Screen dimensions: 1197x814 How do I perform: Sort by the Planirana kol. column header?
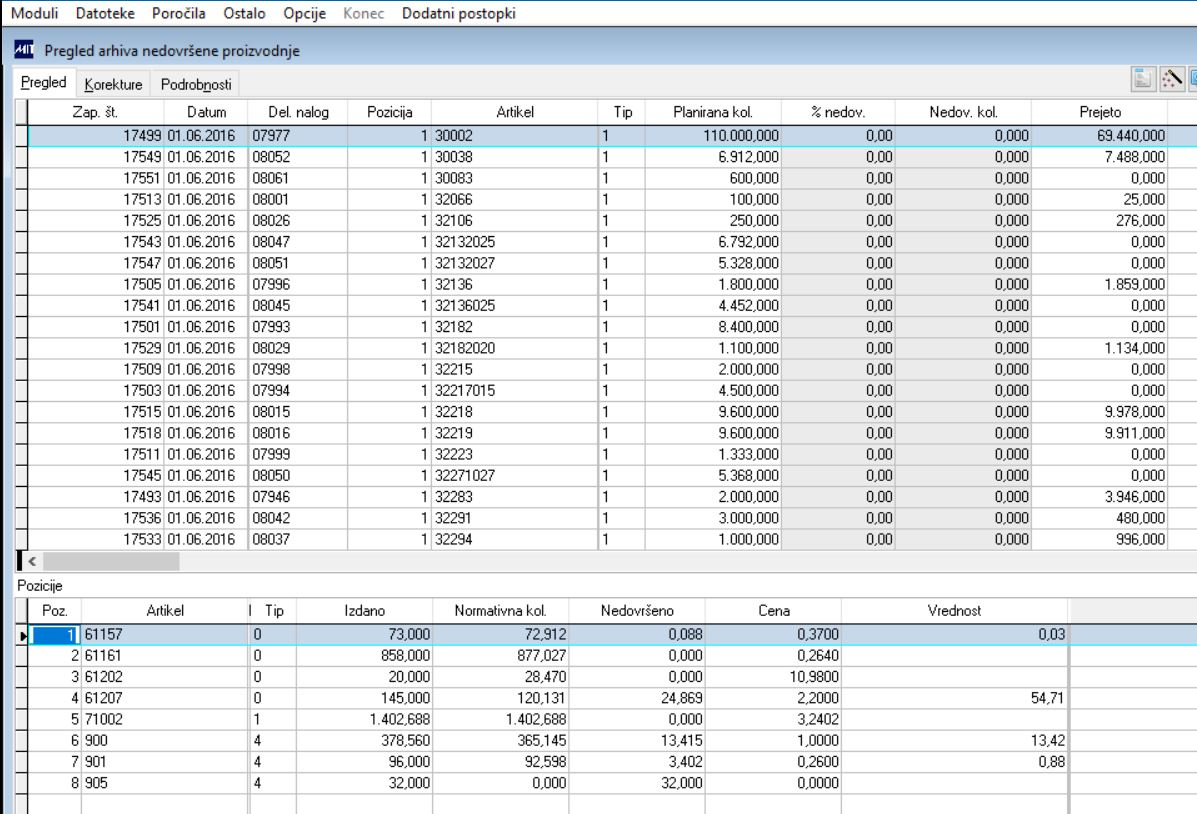tap(713, 112)
